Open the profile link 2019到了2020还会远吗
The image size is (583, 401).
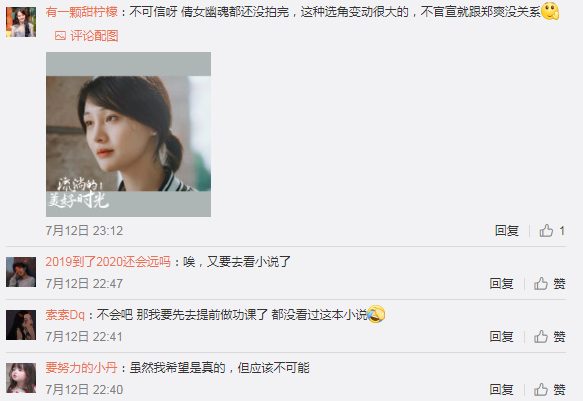coord(108,262)
